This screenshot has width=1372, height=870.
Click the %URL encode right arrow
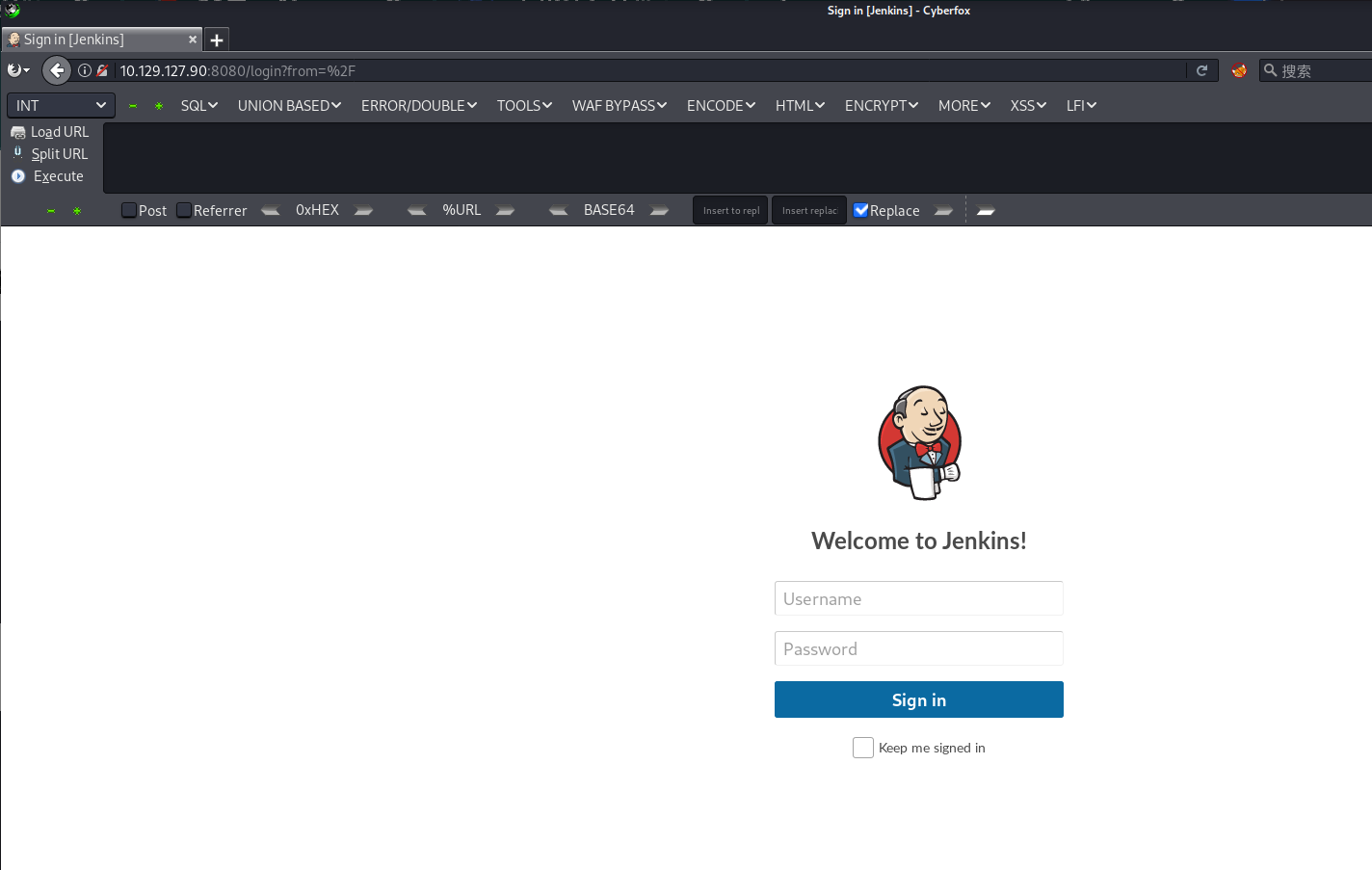click(505, 210)
